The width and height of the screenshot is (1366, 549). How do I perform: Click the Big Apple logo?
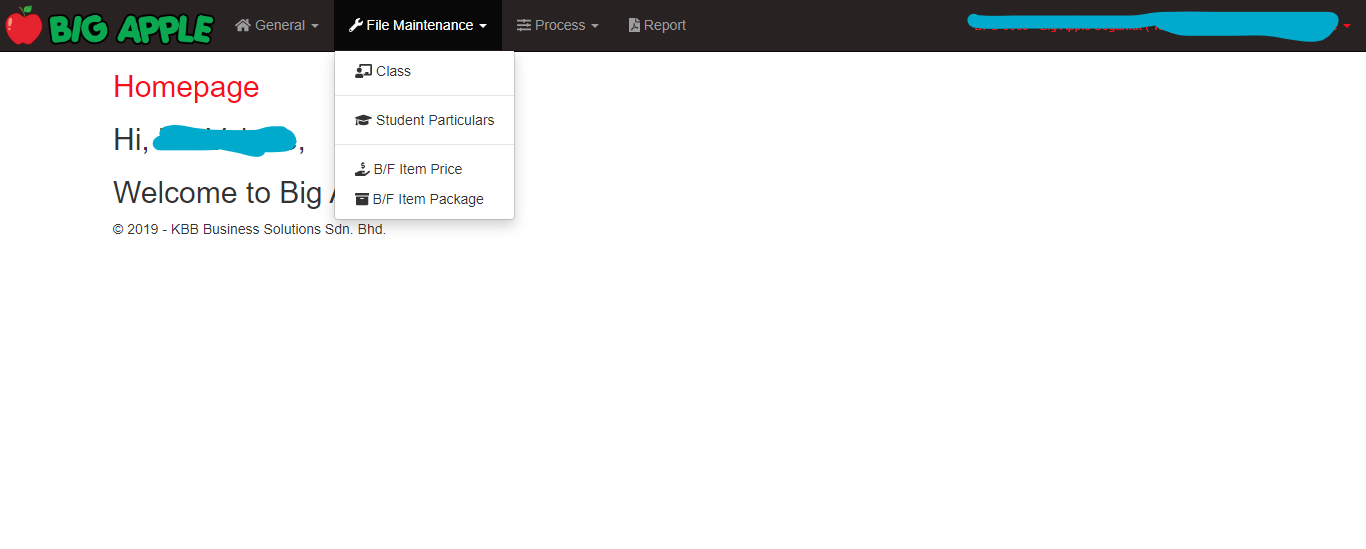pos(110,25)
